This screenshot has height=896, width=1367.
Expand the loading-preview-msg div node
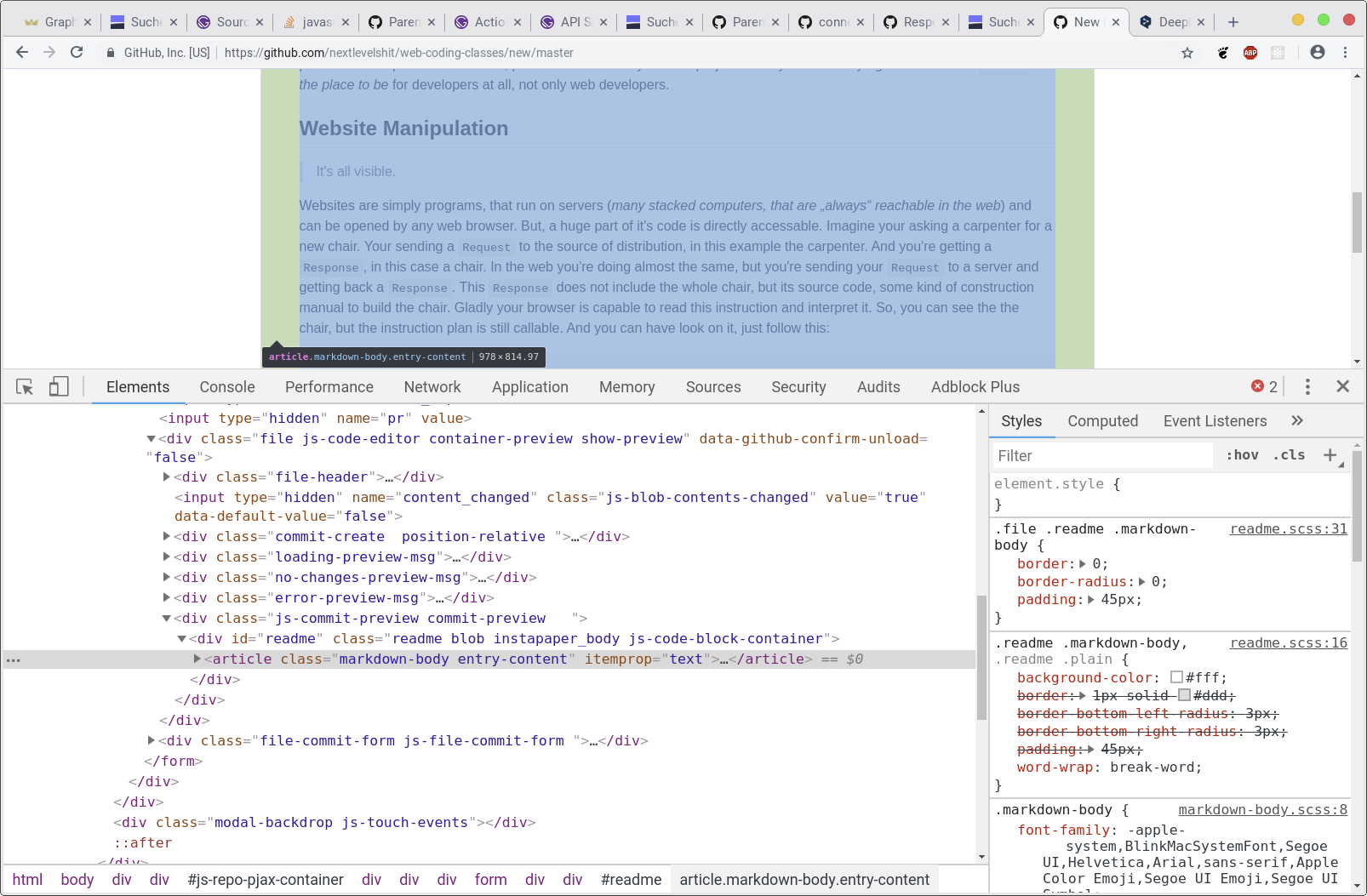tap(167, 556)
